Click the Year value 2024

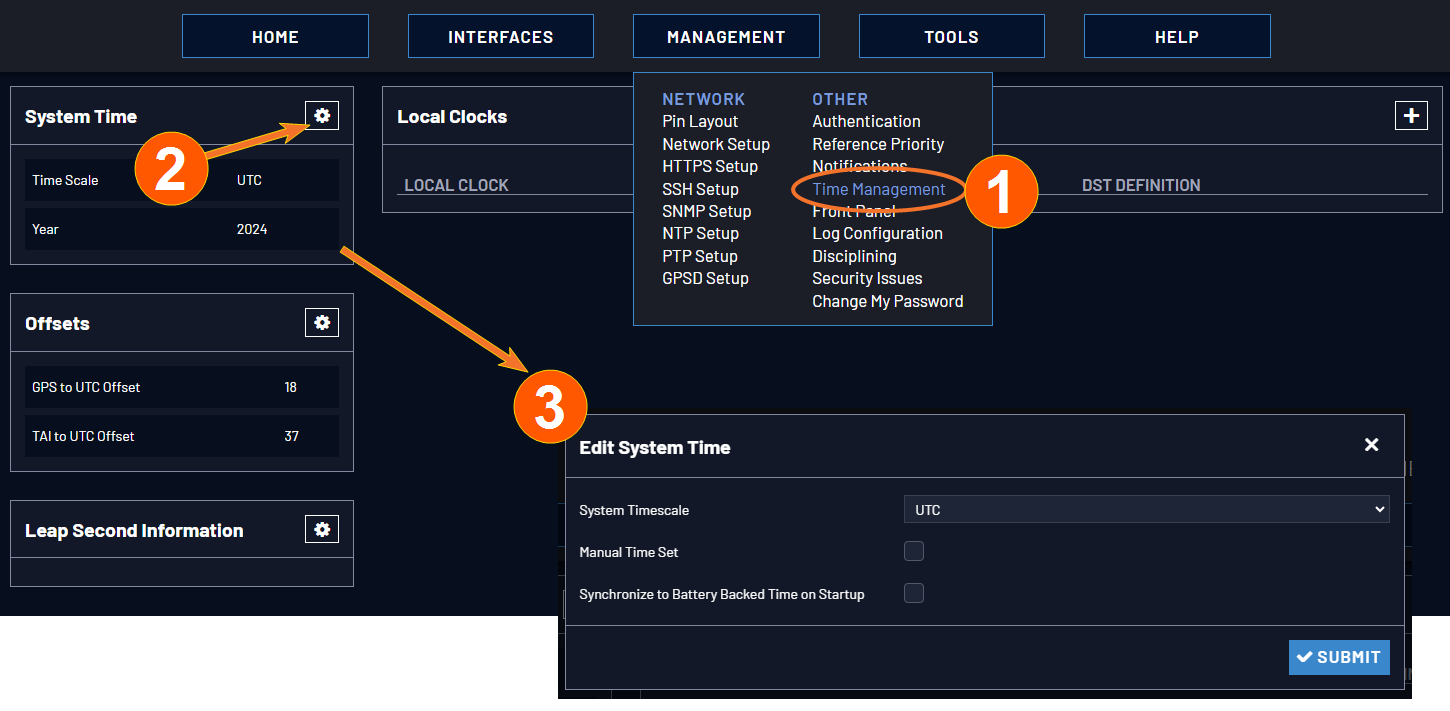(x=252, y=229)
